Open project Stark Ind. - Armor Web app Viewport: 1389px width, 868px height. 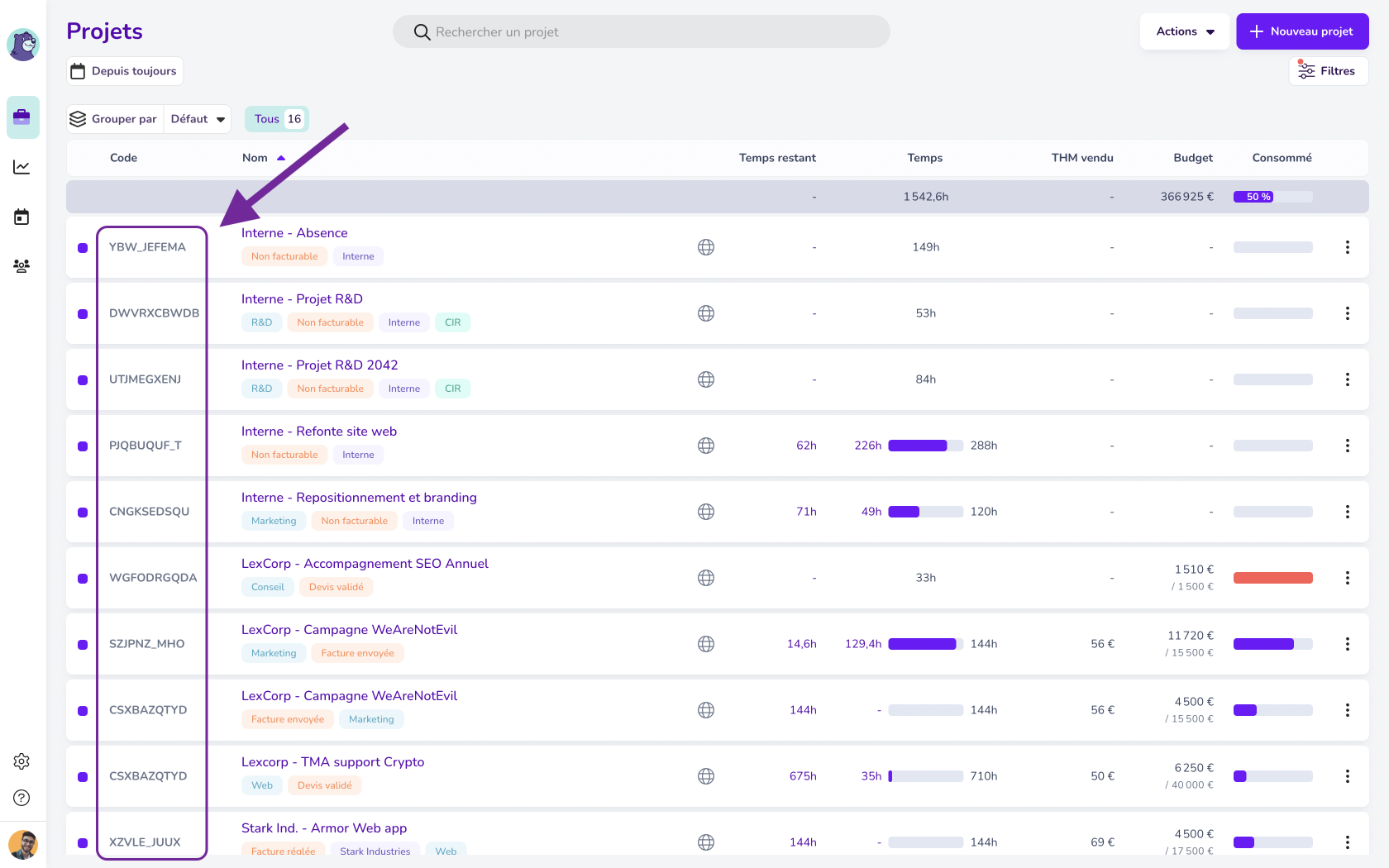click(324, 828)
